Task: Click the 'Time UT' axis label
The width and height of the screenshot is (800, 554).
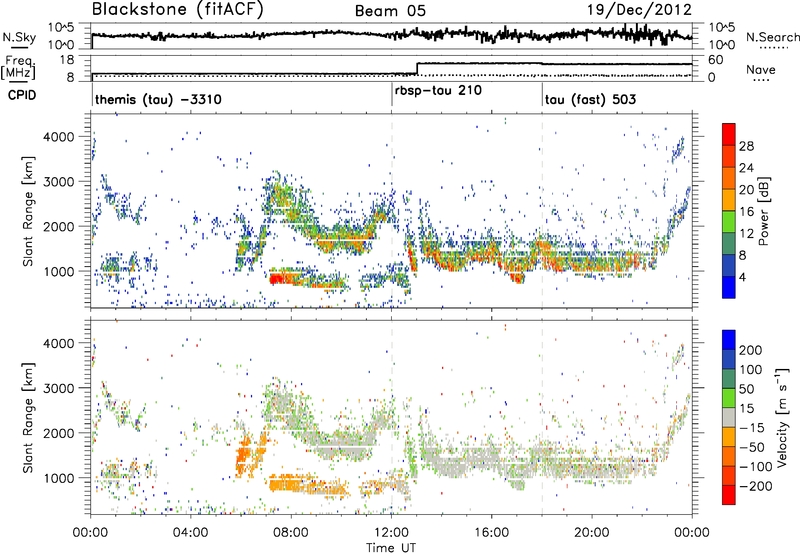Action: (x=391, y=548)
